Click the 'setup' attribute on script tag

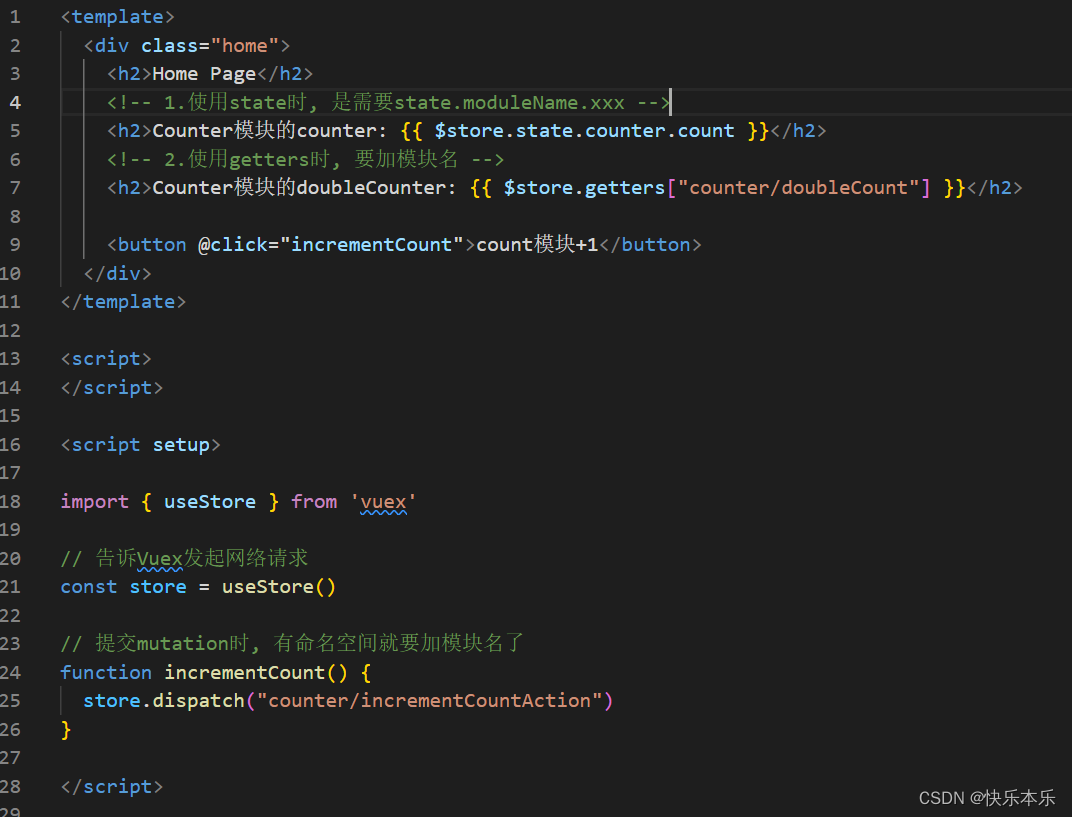point(181,445)
